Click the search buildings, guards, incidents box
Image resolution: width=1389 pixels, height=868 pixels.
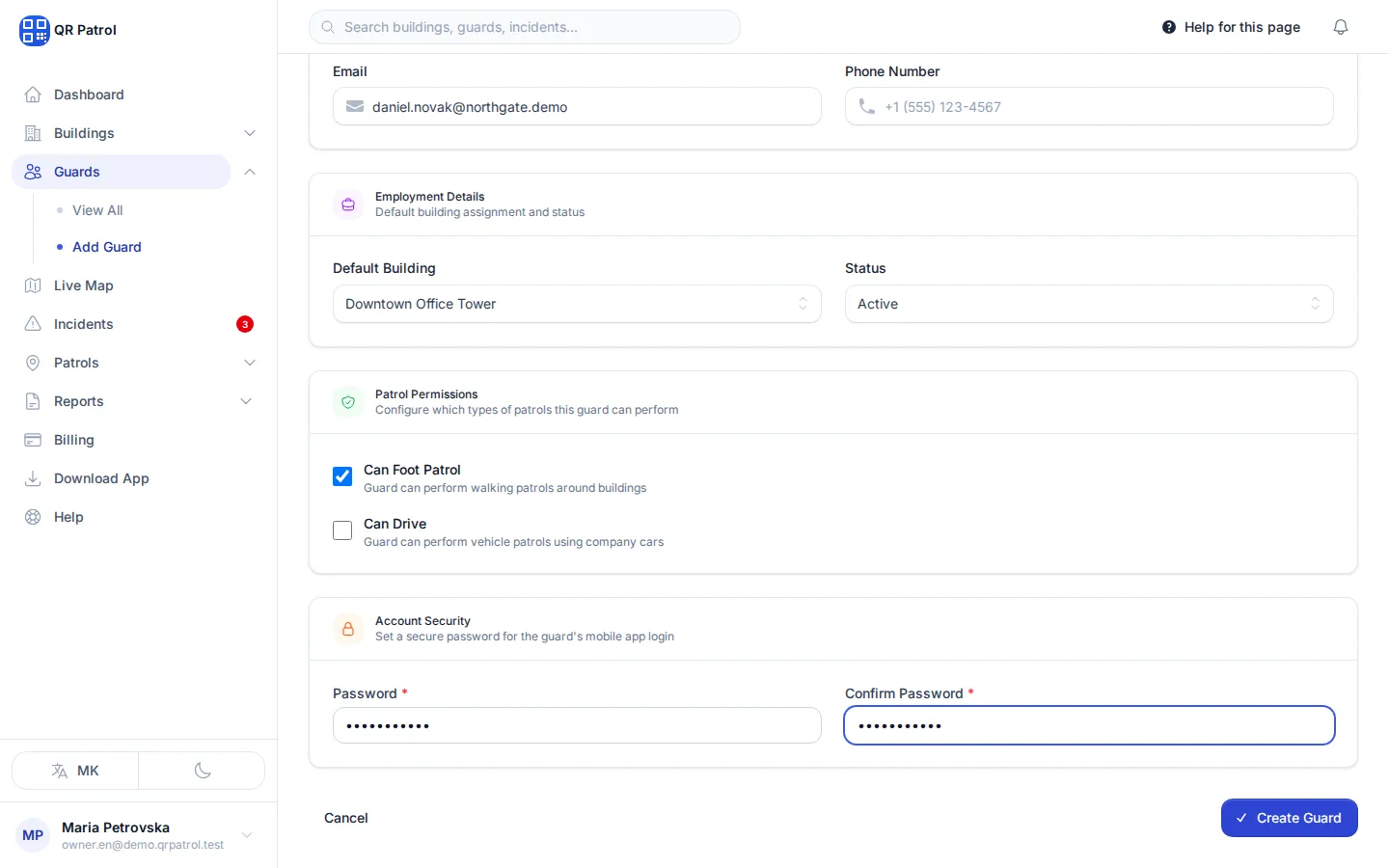point(525,27)
